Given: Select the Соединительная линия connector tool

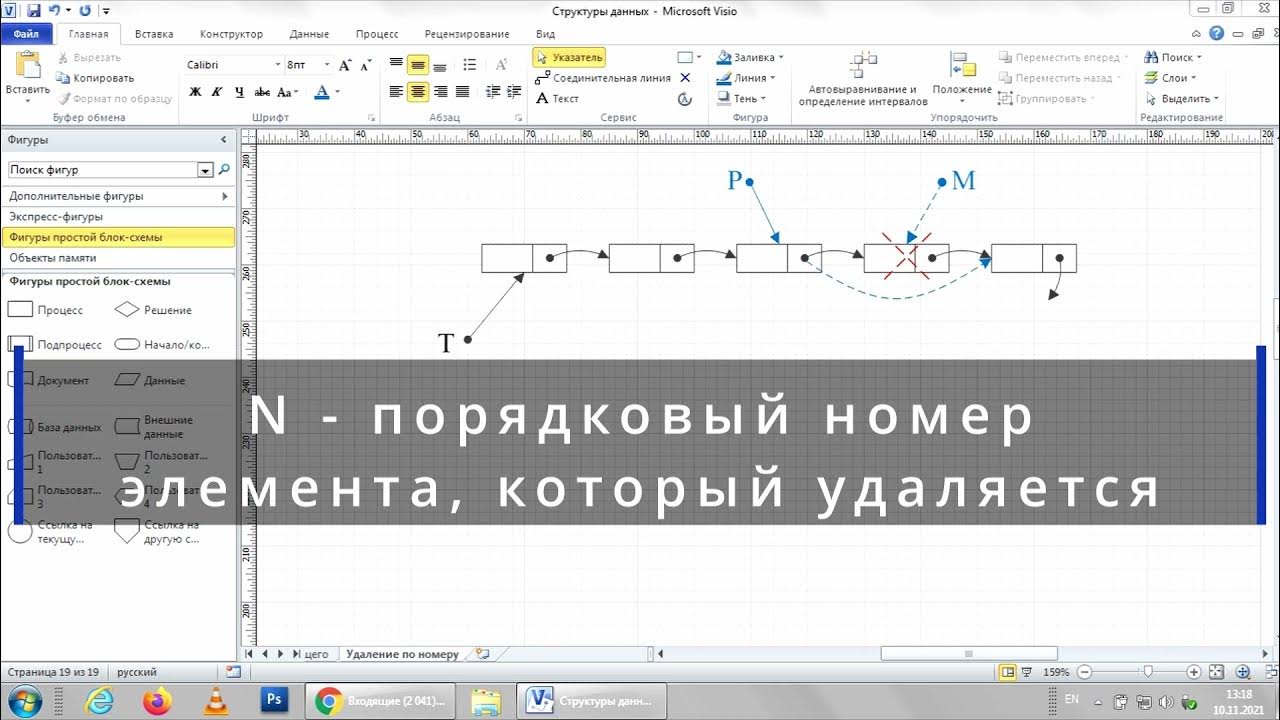Looking at the screenshot, I should [x=603, y=78].
